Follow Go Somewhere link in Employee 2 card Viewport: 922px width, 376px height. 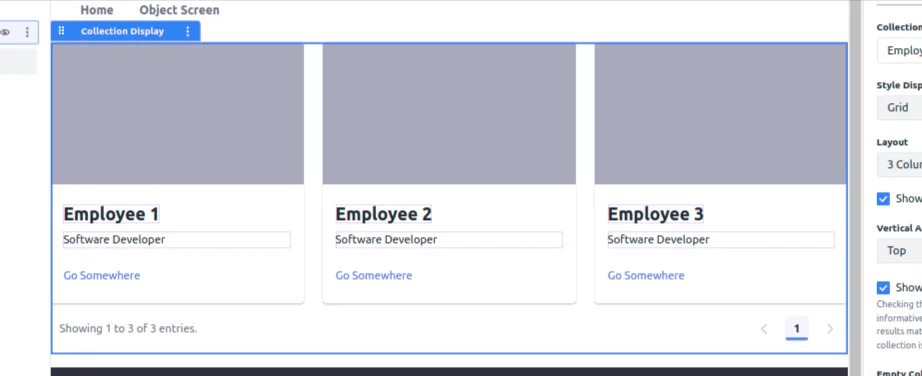(x=374, y=275)
